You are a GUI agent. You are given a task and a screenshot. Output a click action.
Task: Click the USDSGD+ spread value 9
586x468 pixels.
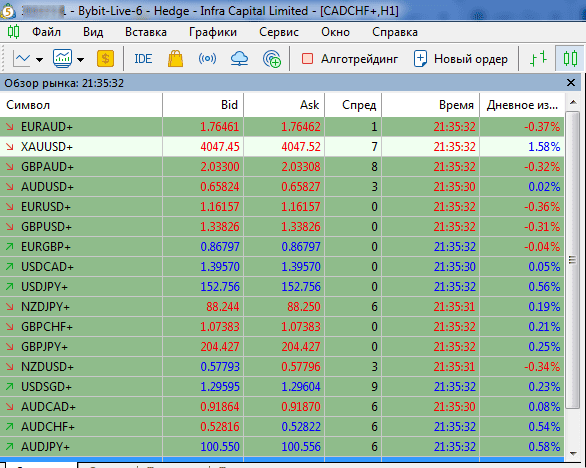pos(374,387)
